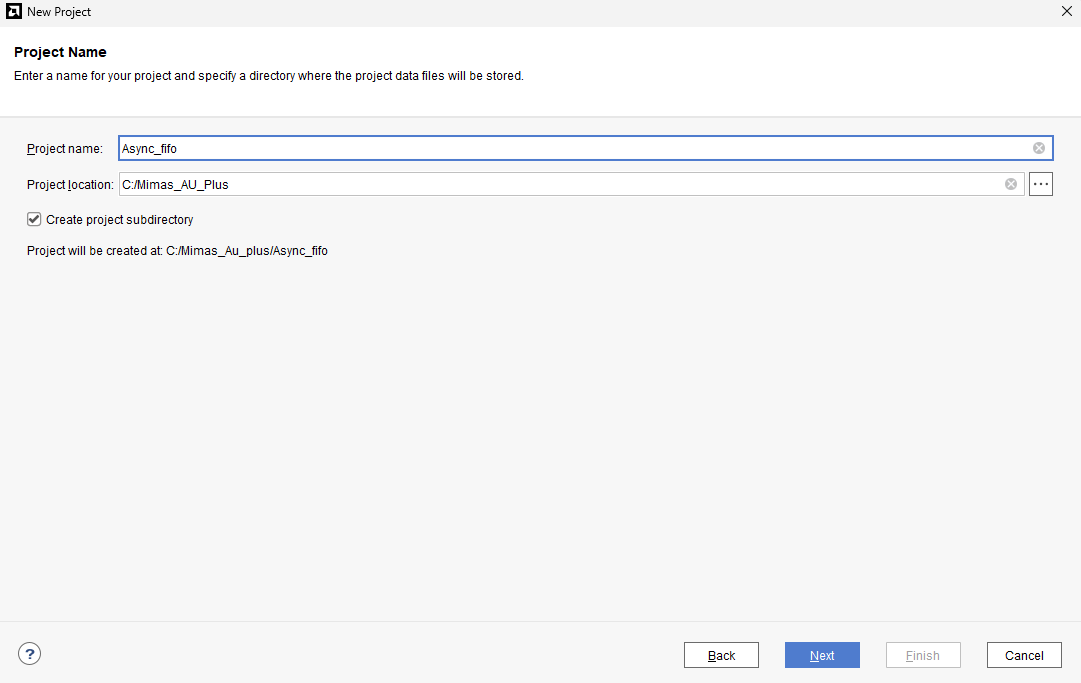
Task: Open help via the question mark icon
Action: point(30,654)
